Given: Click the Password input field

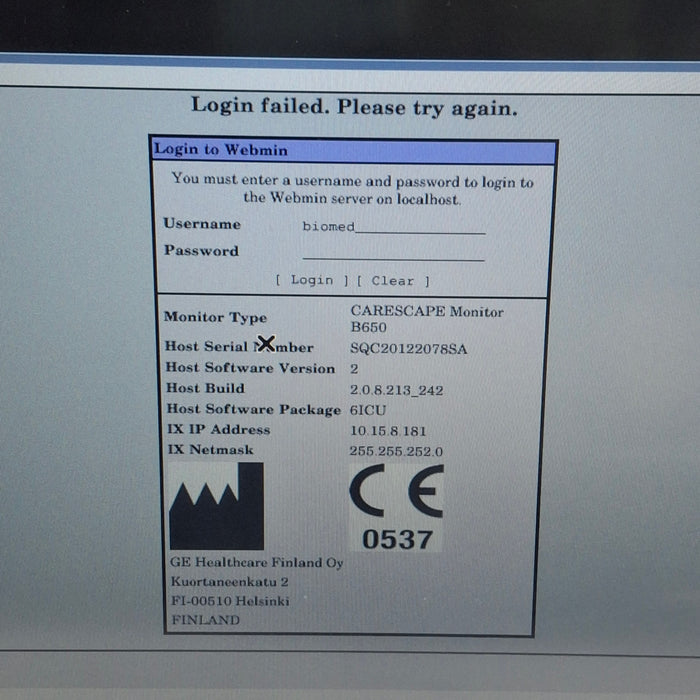Looking at the screenshot, I should pos(393,253).
